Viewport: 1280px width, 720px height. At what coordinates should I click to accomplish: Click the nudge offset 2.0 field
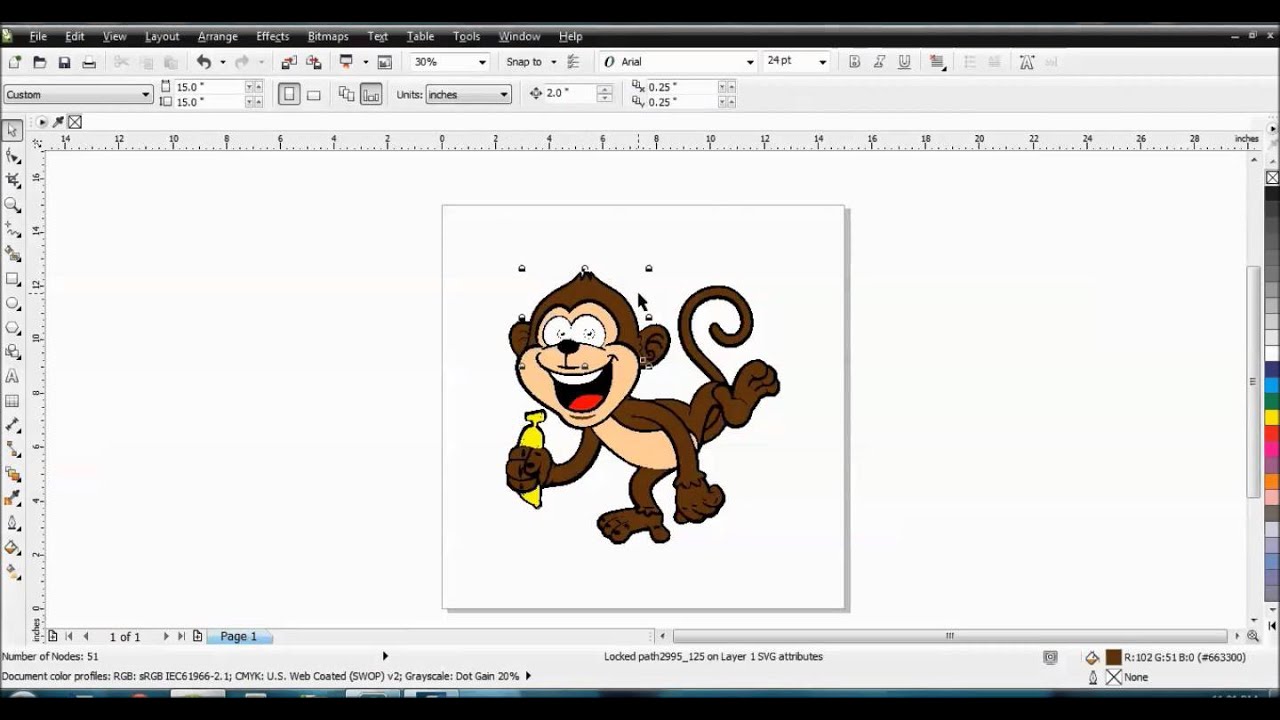(569, 93)
